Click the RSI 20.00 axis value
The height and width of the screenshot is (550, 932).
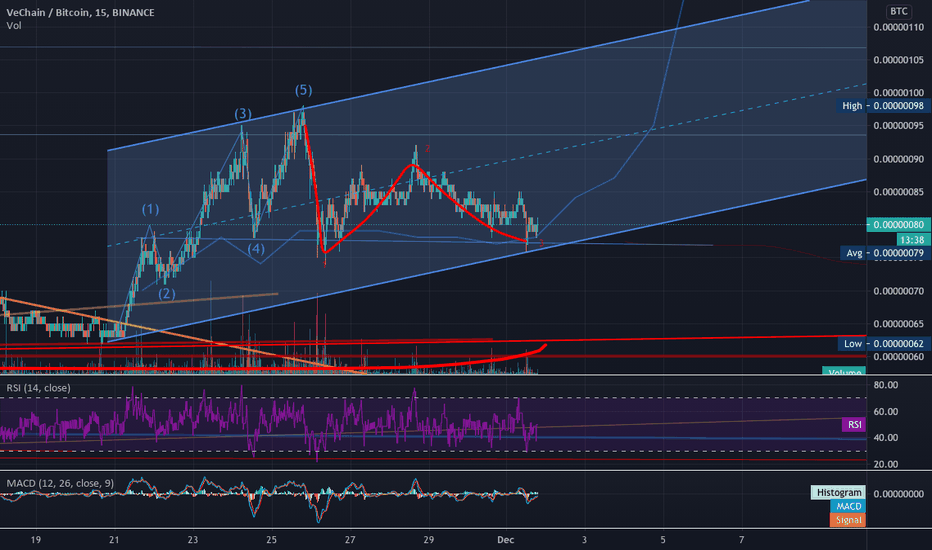pyautogui.click(x=886, y=464)
